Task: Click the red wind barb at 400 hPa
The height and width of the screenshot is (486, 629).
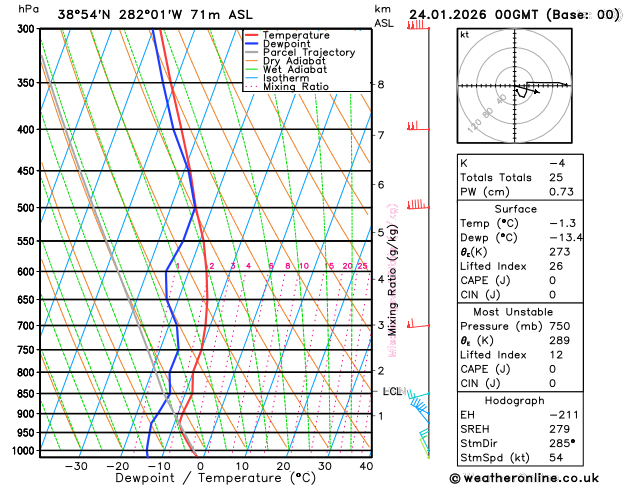Action: pos(418,126)
